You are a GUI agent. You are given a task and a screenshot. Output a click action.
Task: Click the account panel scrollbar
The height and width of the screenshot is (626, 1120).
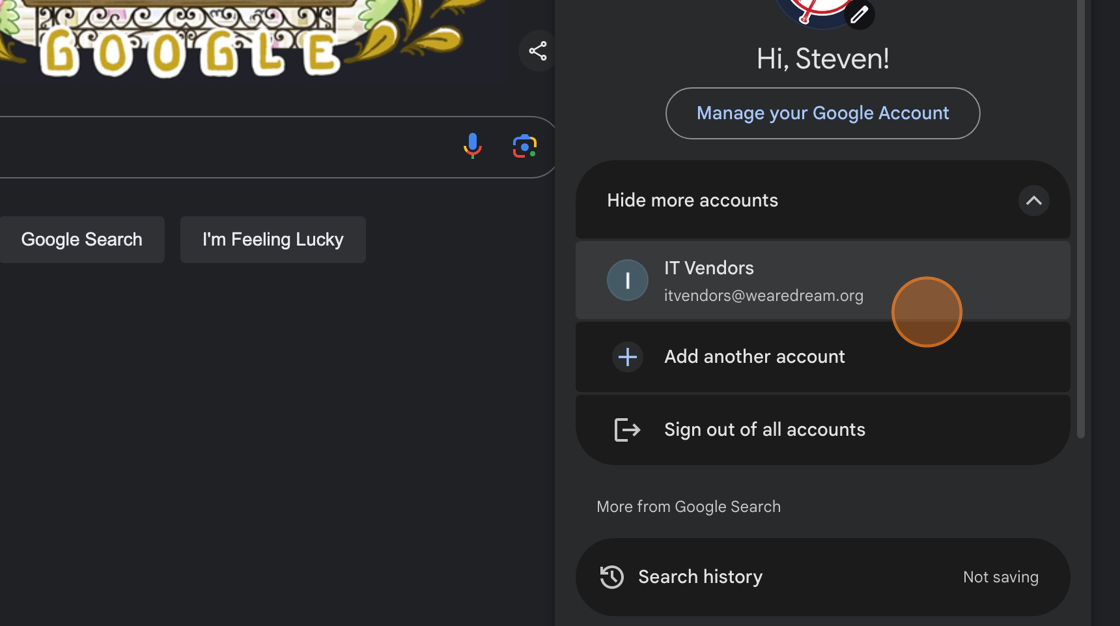(1081, 219)
